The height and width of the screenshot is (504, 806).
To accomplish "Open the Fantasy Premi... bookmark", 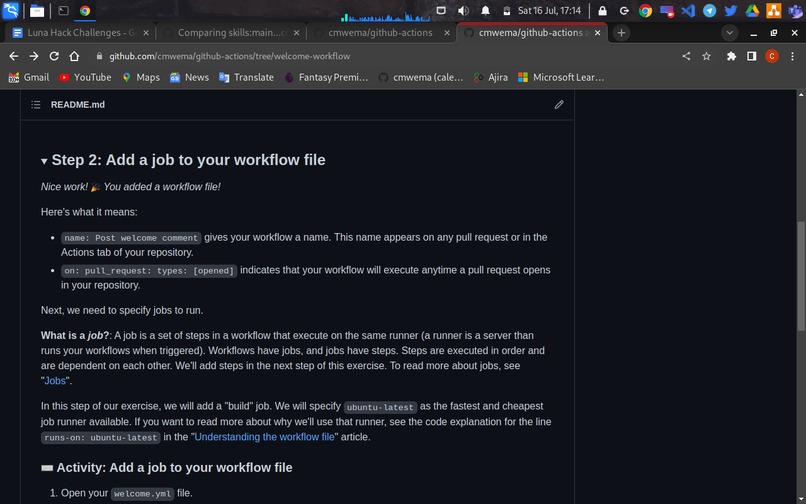I will point(326,77).
